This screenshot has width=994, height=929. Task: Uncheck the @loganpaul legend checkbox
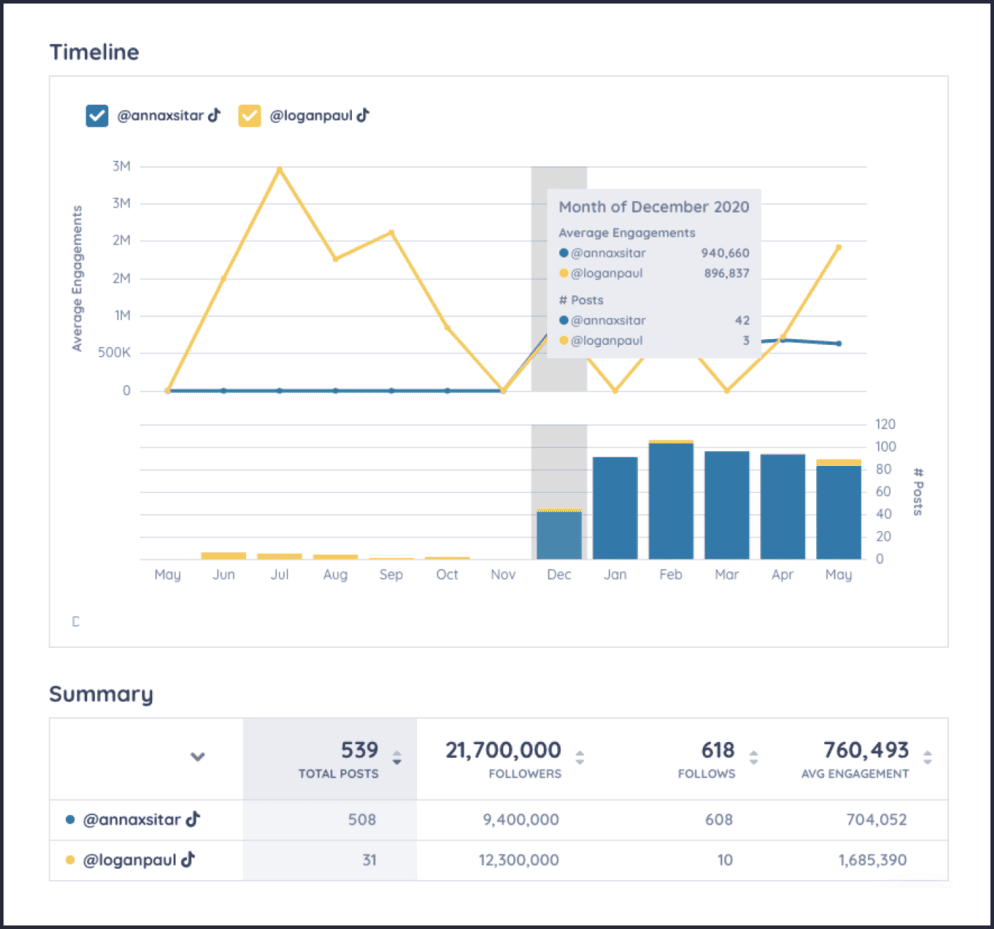pyautogui.click(x=250, y=116)
